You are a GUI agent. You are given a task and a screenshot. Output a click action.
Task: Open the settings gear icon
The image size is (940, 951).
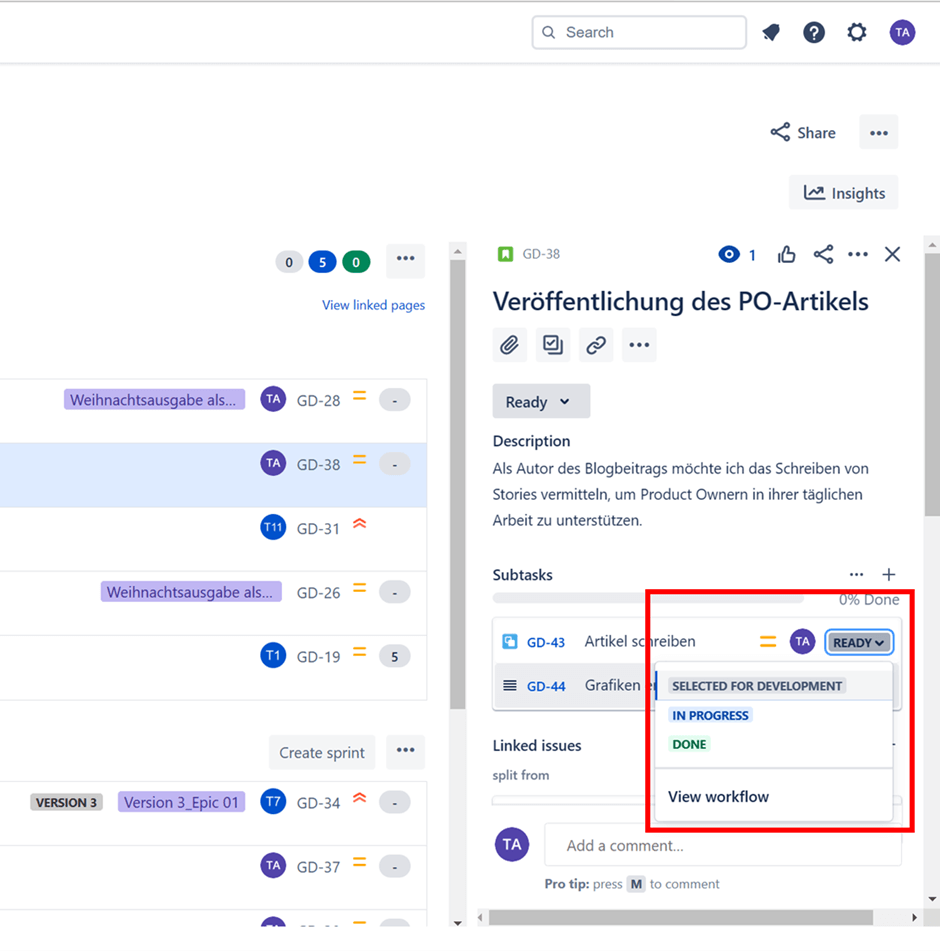pos(857,33)
